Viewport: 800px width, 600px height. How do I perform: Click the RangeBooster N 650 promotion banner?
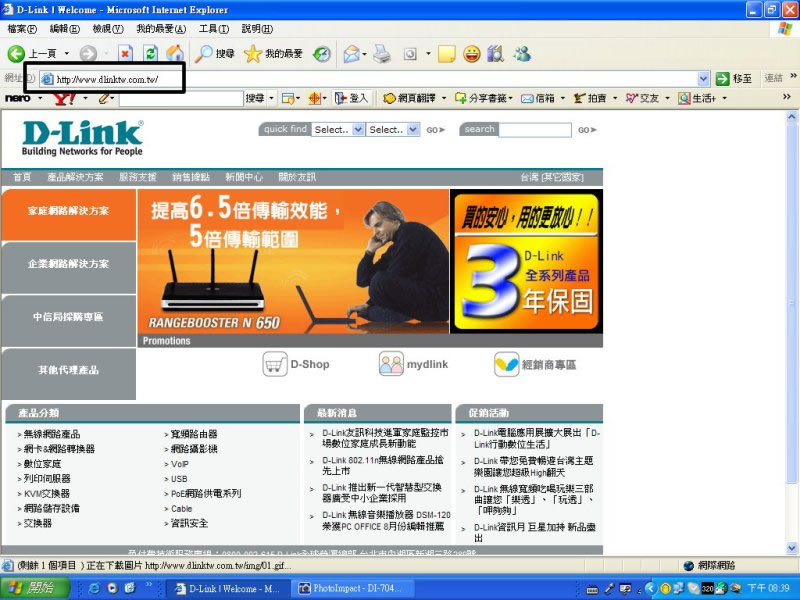pyautogui.click(x=293, y=262)
